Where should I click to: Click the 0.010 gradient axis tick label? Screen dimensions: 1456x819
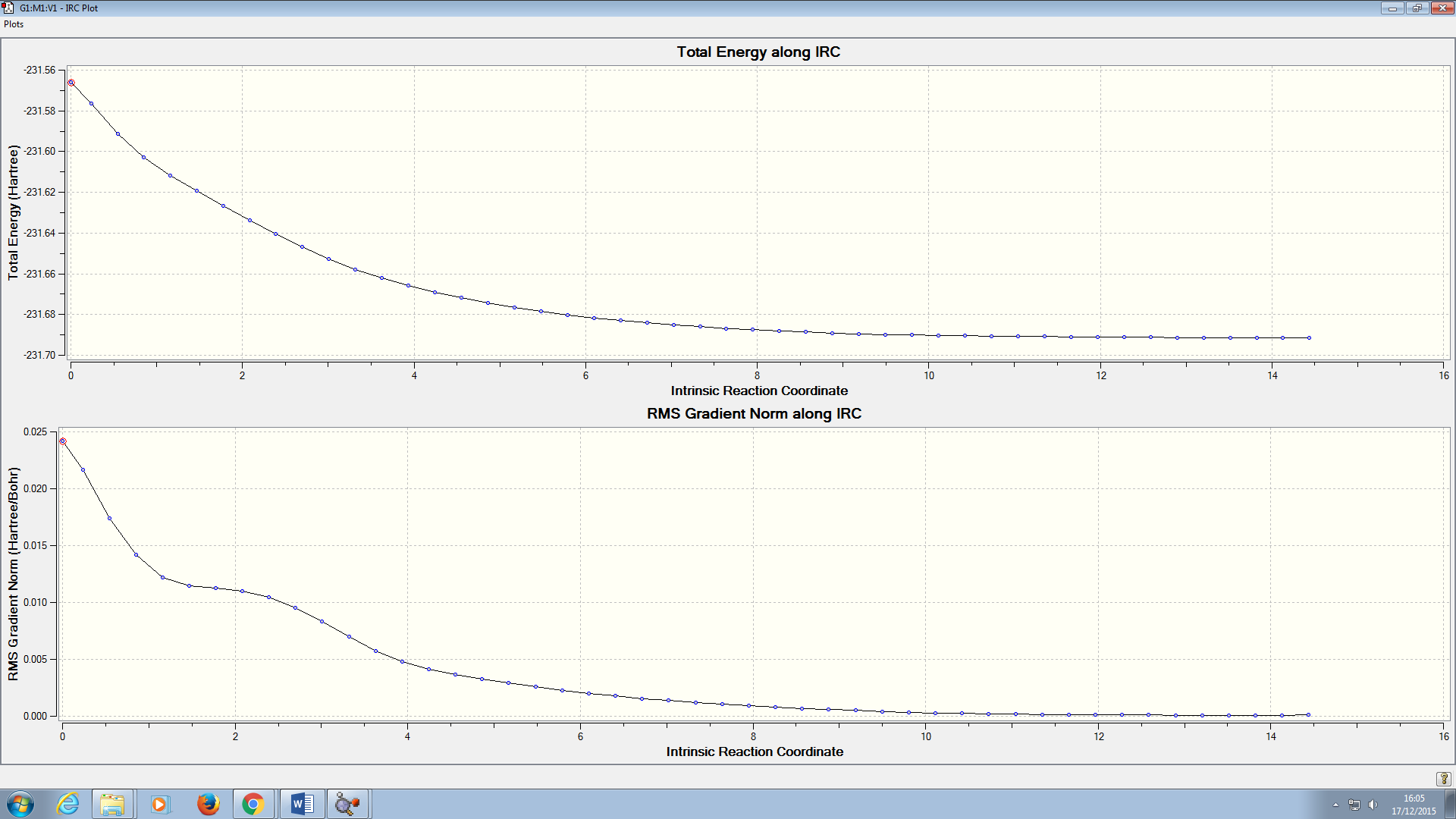35,602
